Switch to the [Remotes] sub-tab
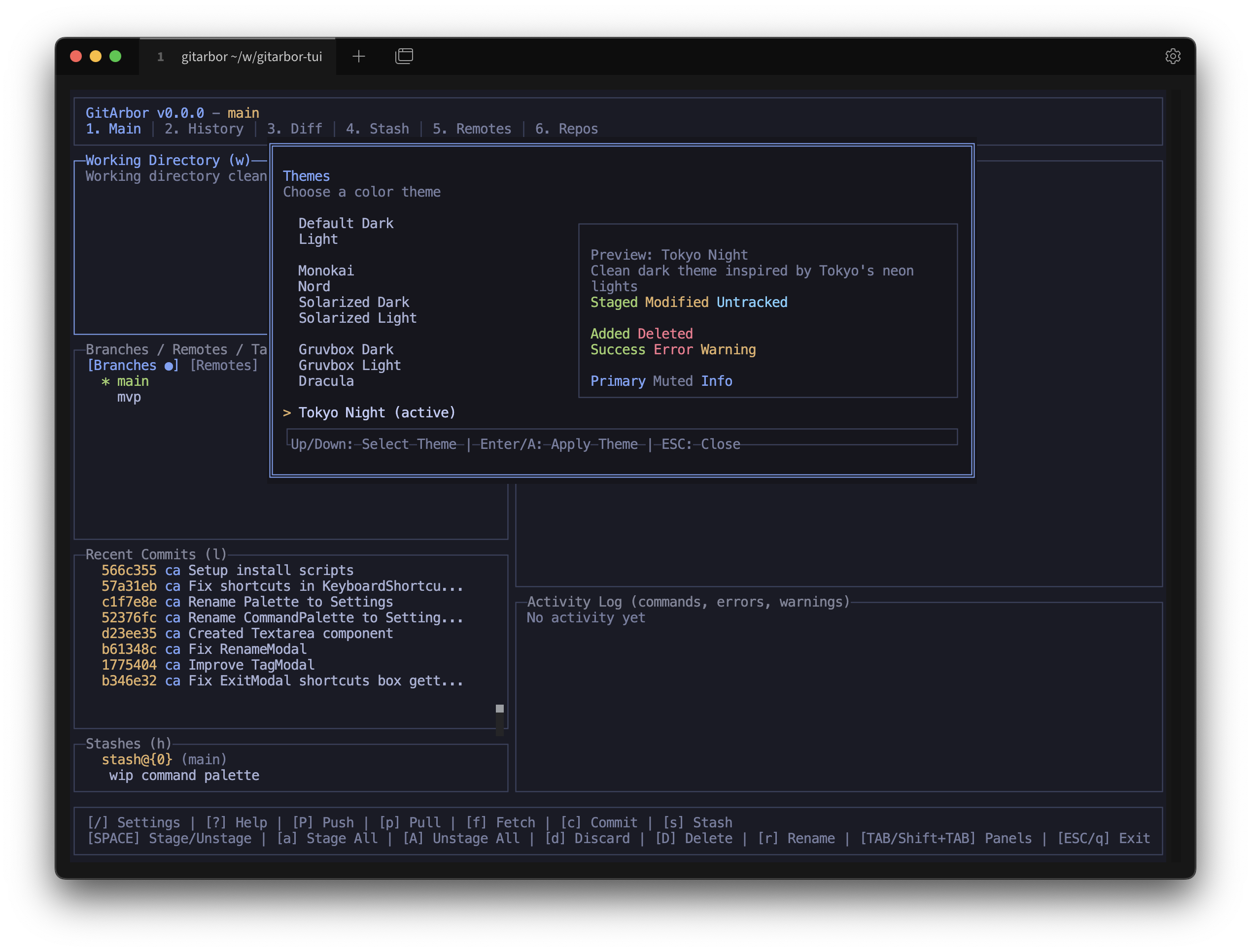The image size is (1251, 952). [224, 366]
